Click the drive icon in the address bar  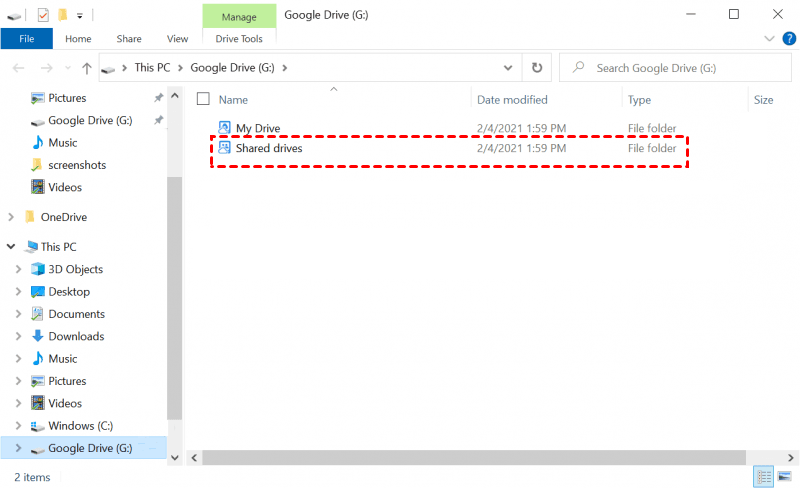coord(108,69)
